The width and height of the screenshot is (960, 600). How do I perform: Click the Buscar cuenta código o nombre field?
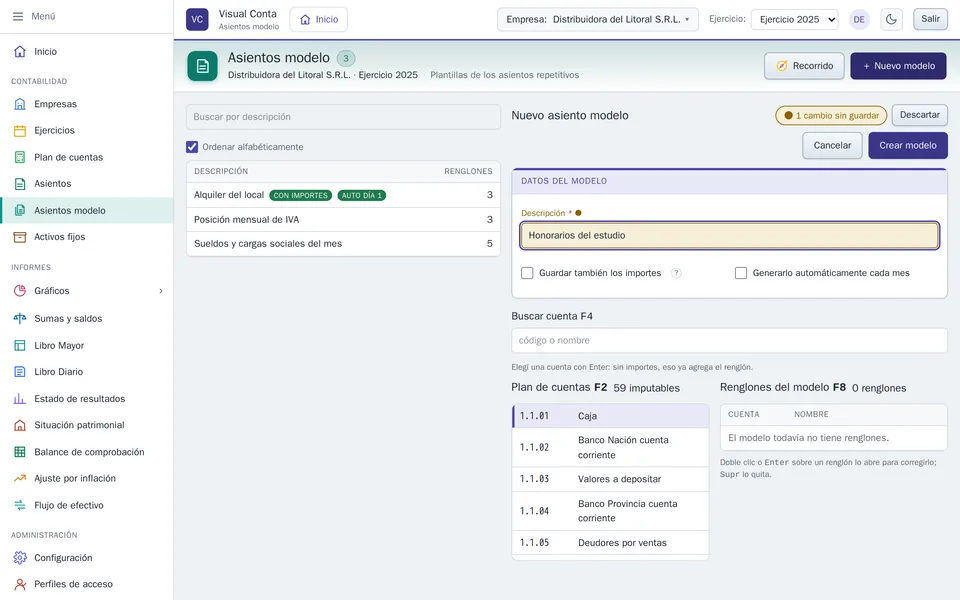pos(729,340)
